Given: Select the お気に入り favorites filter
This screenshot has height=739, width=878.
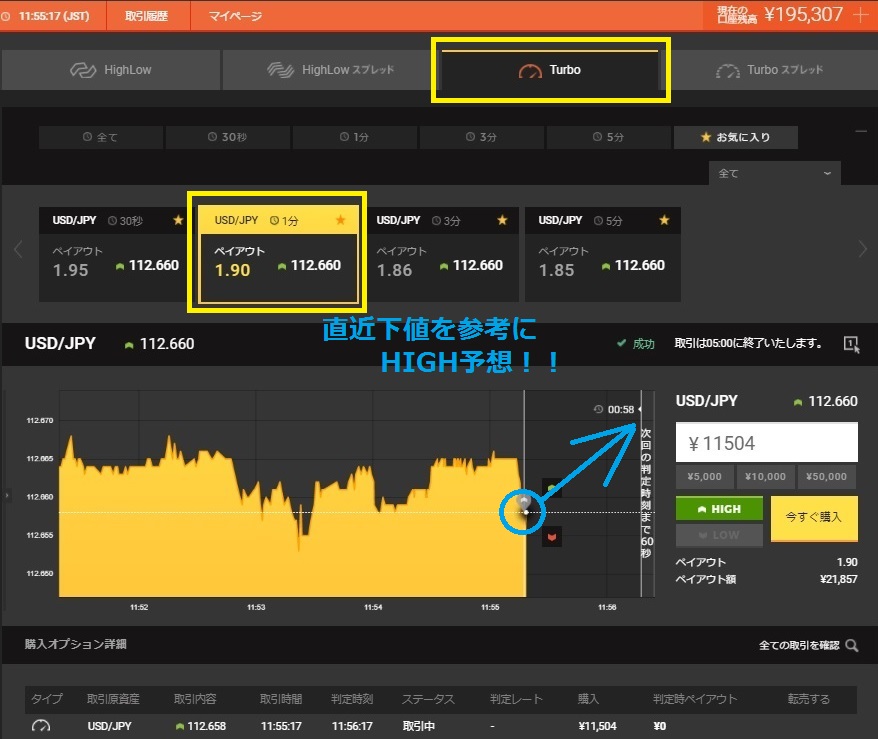Looking at the screenshot, I should [735, 137].
